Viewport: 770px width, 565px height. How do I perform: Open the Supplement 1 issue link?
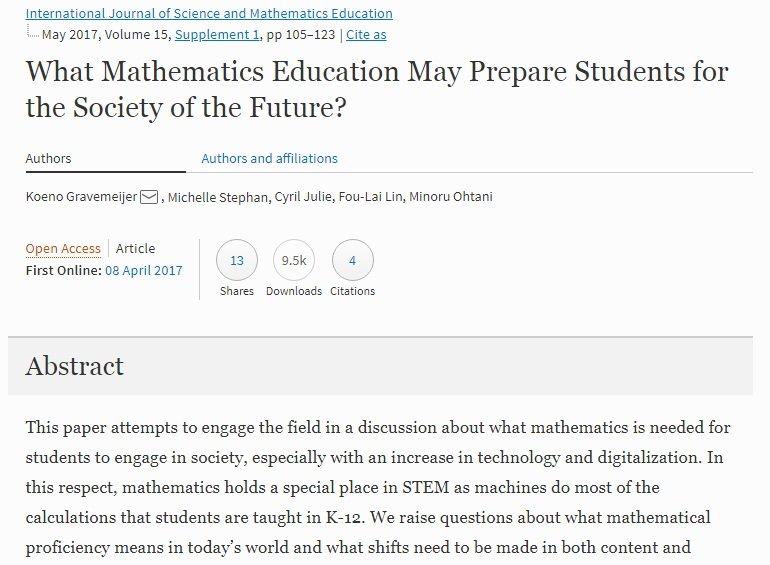coord(217,34)
